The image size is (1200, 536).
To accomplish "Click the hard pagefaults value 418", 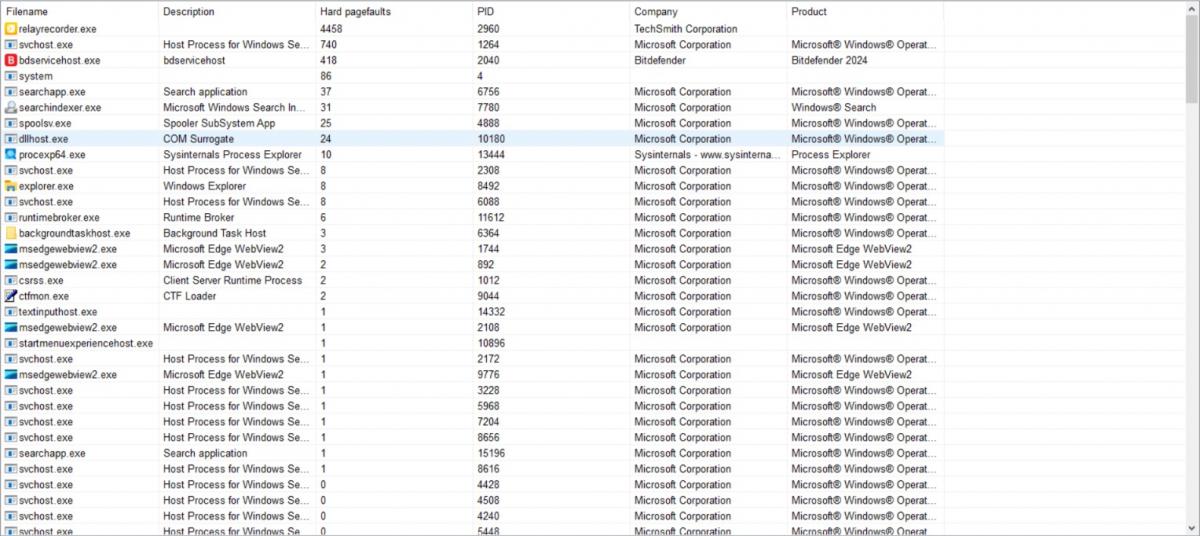I will click(x=328, y=61).
